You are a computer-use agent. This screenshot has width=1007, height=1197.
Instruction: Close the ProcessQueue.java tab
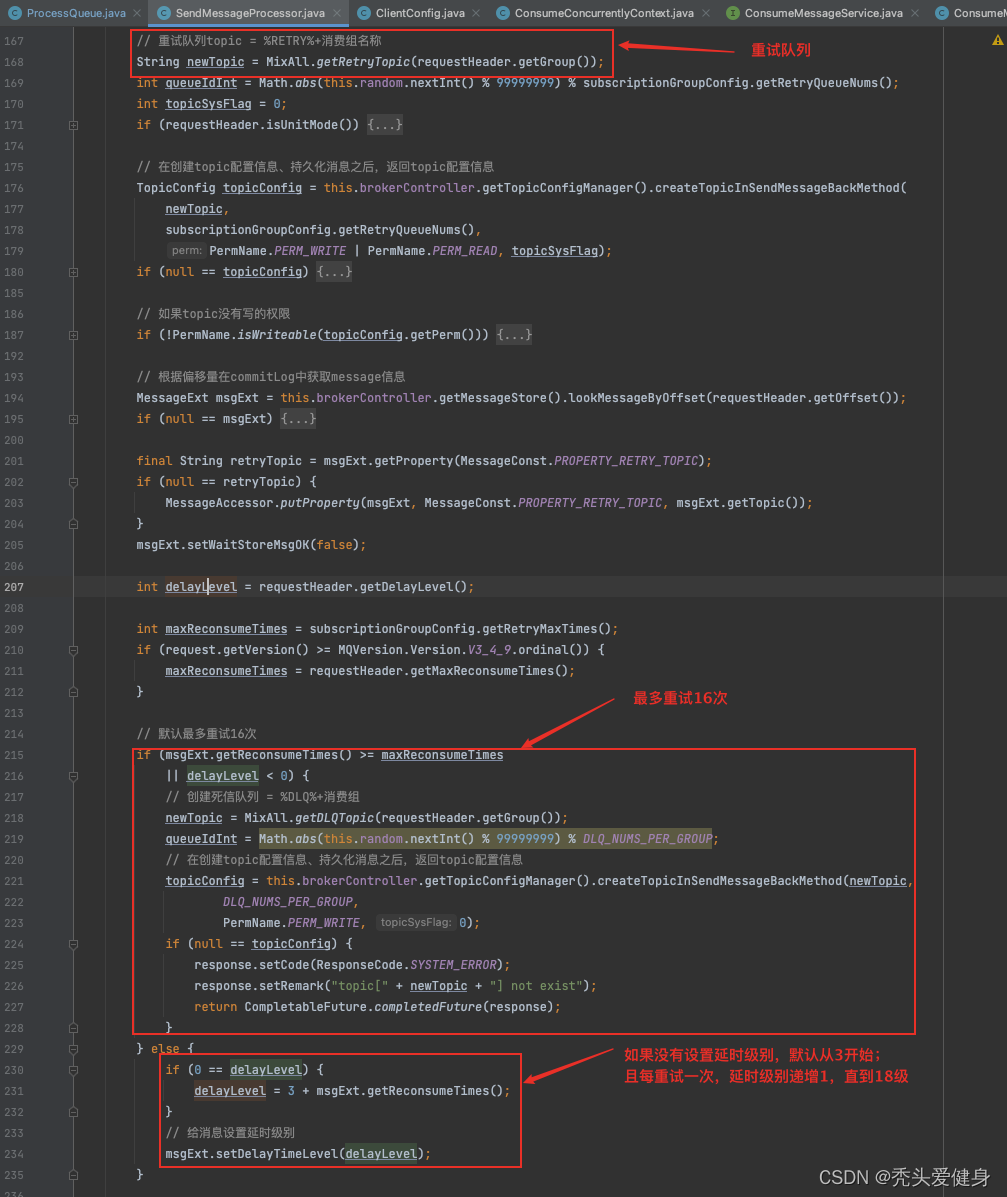point(138,13)
